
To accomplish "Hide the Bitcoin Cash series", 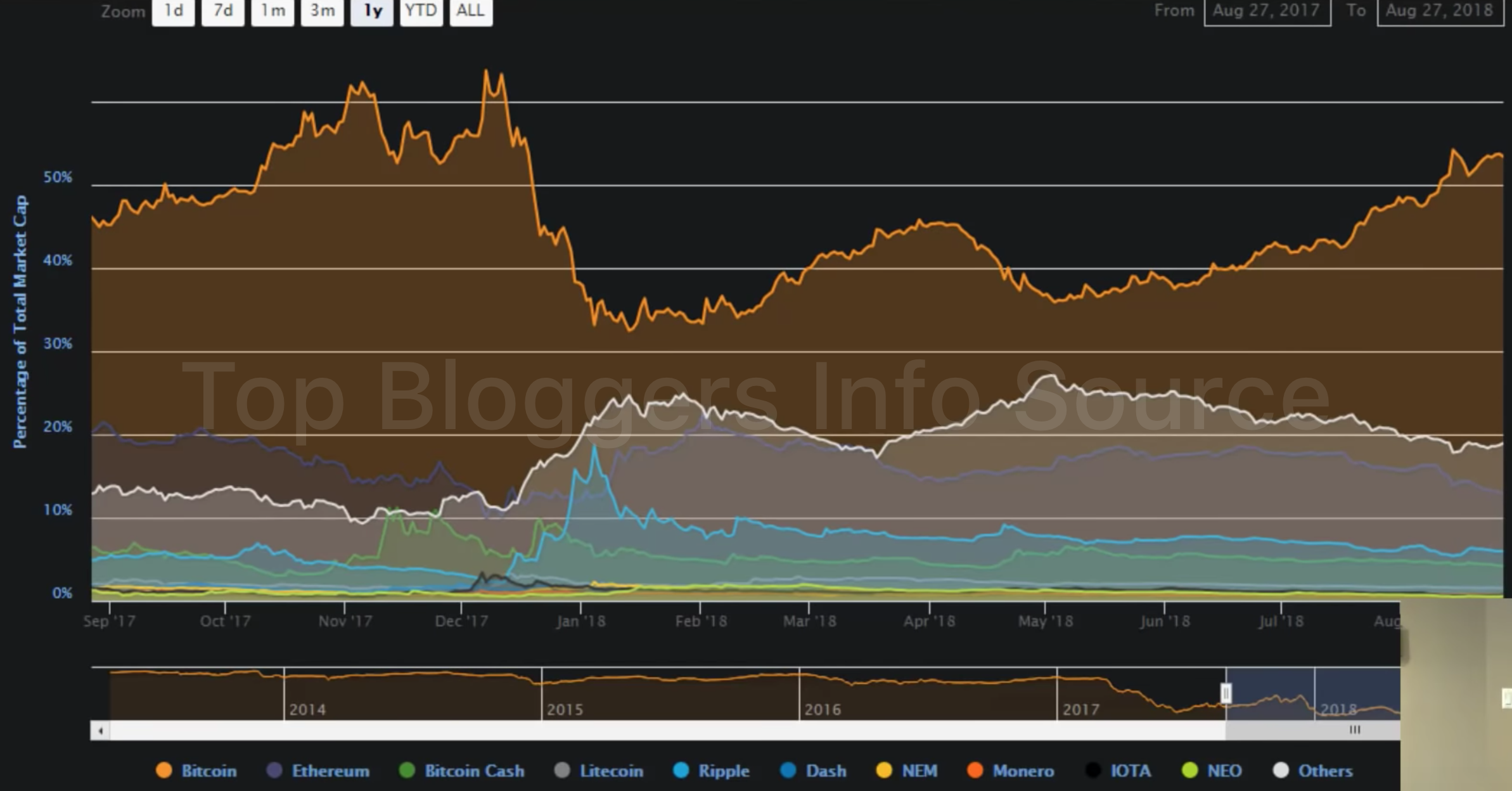I will [x=407, y=771].
